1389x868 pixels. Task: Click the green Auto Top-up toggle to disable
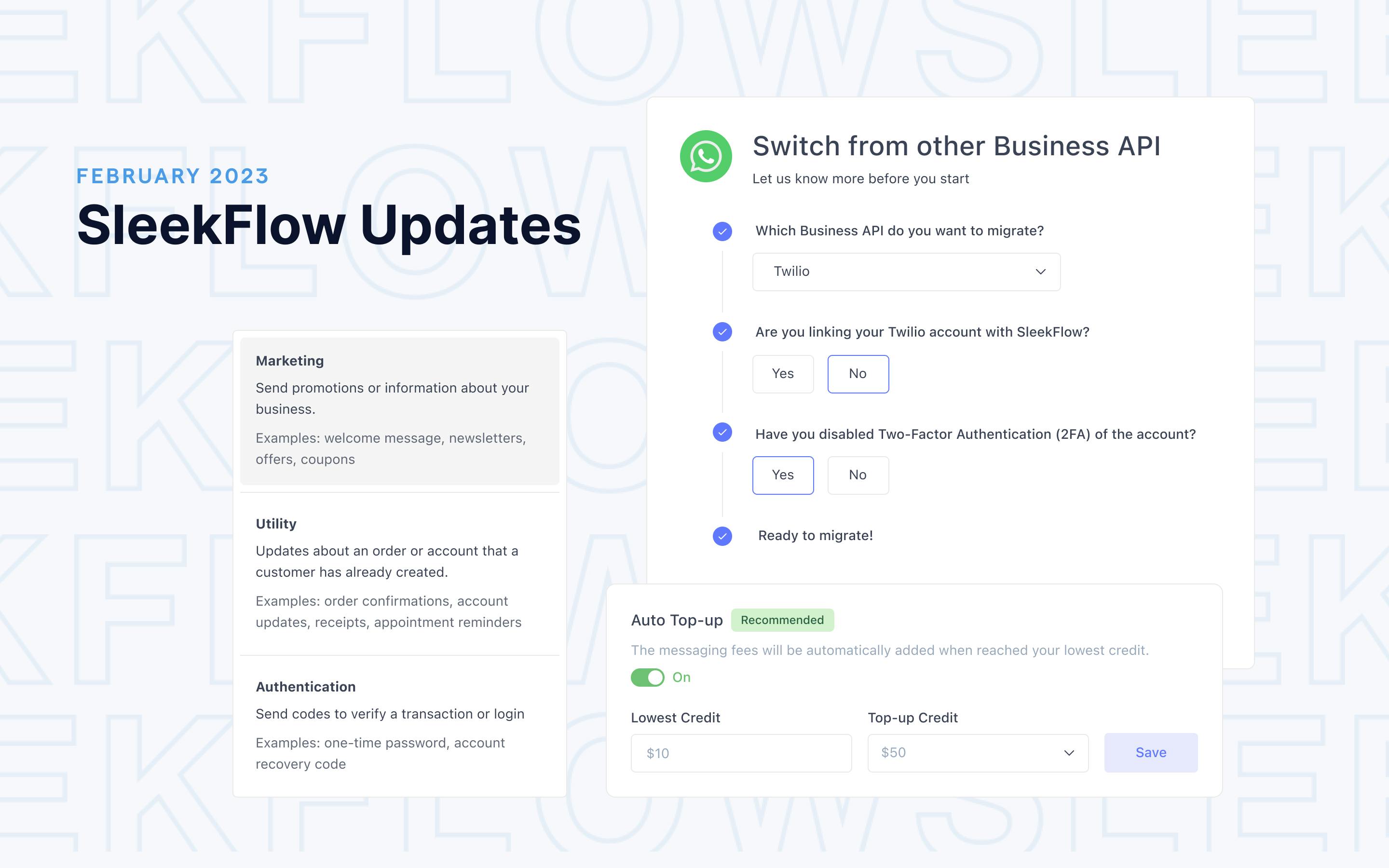[x=647, y=678]
